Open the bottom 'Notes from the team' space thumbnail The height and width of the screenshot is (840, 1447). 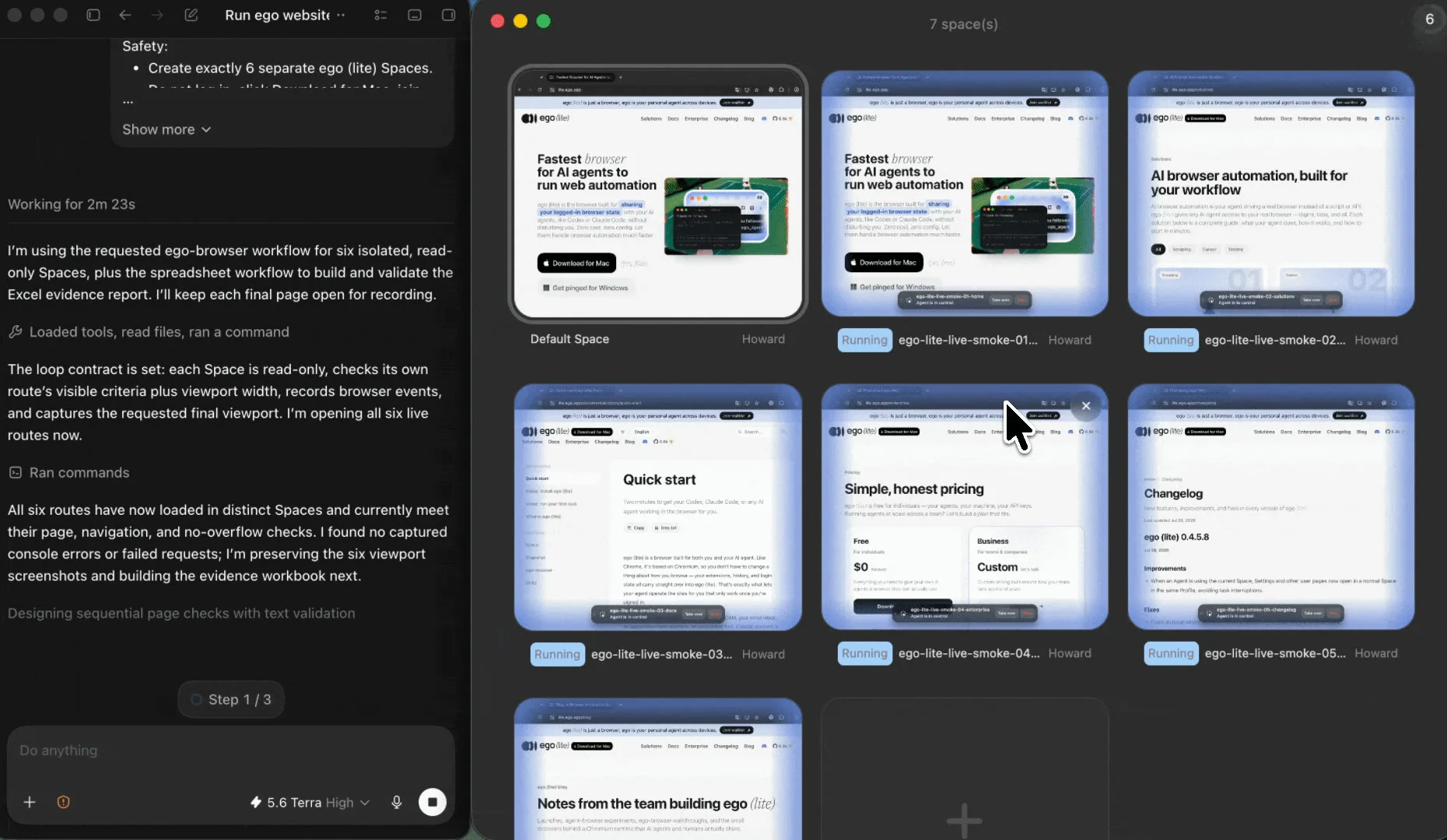click(x=658, y=768)
